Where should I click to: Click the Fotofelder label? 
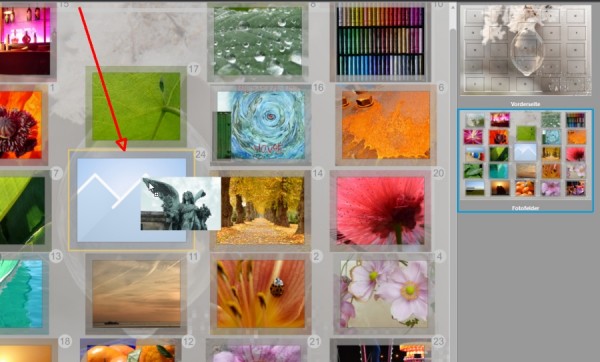pyautogui.click(x=525, y=208)
